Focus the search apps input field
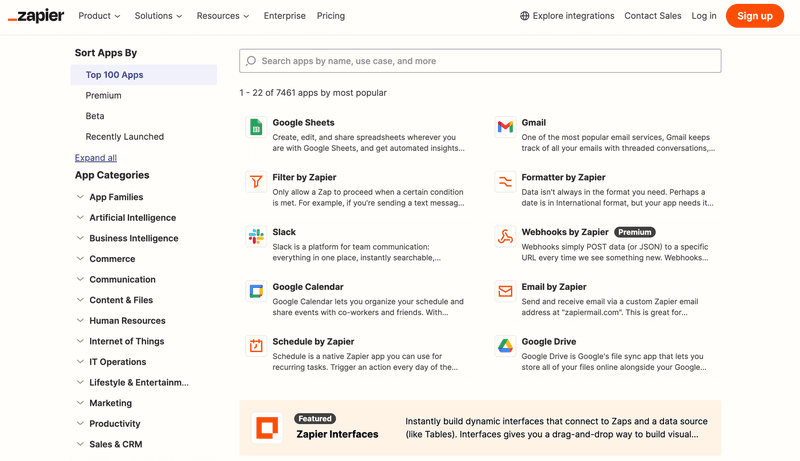800x461 pixels. [480, 61]
